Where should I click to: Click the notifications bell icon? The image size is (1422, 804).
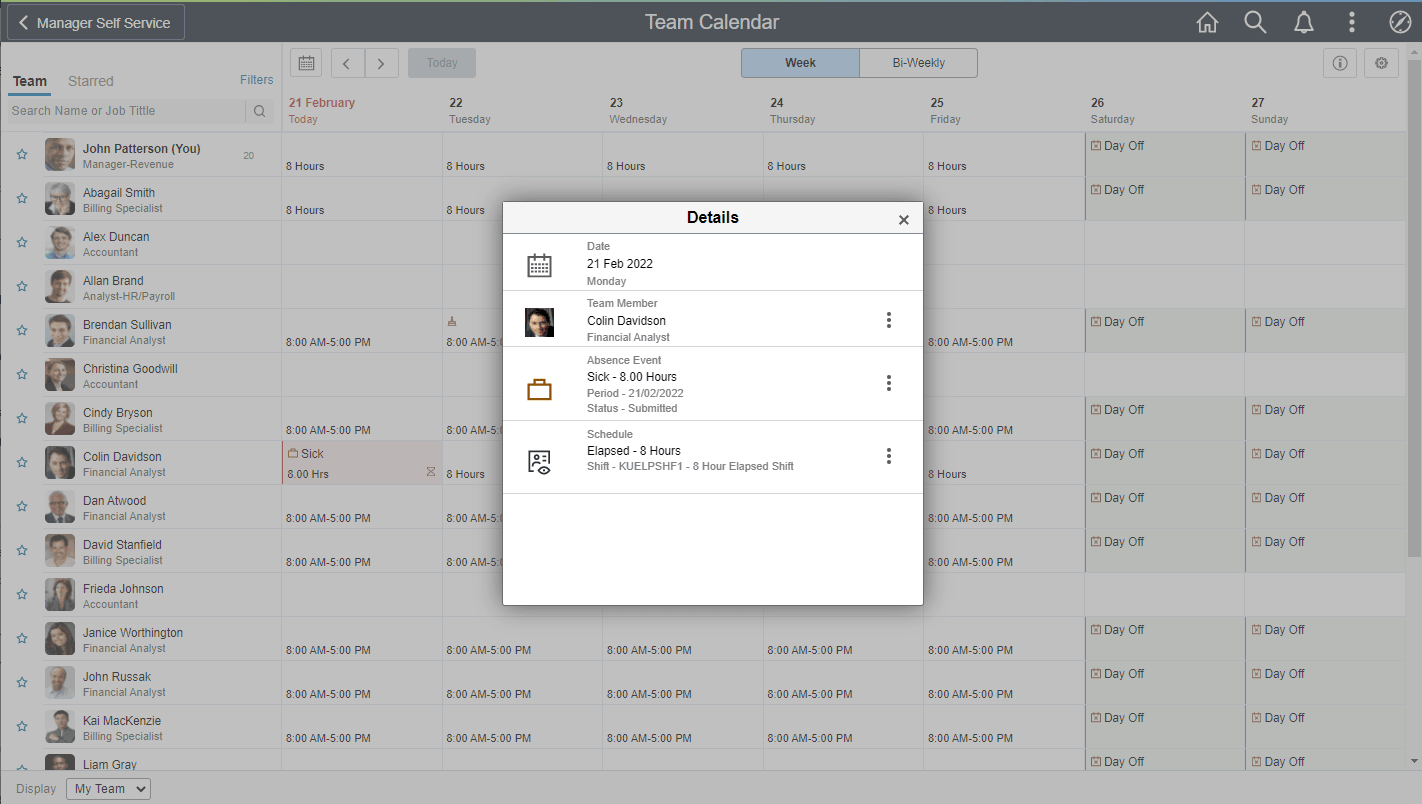[1304, 21]
